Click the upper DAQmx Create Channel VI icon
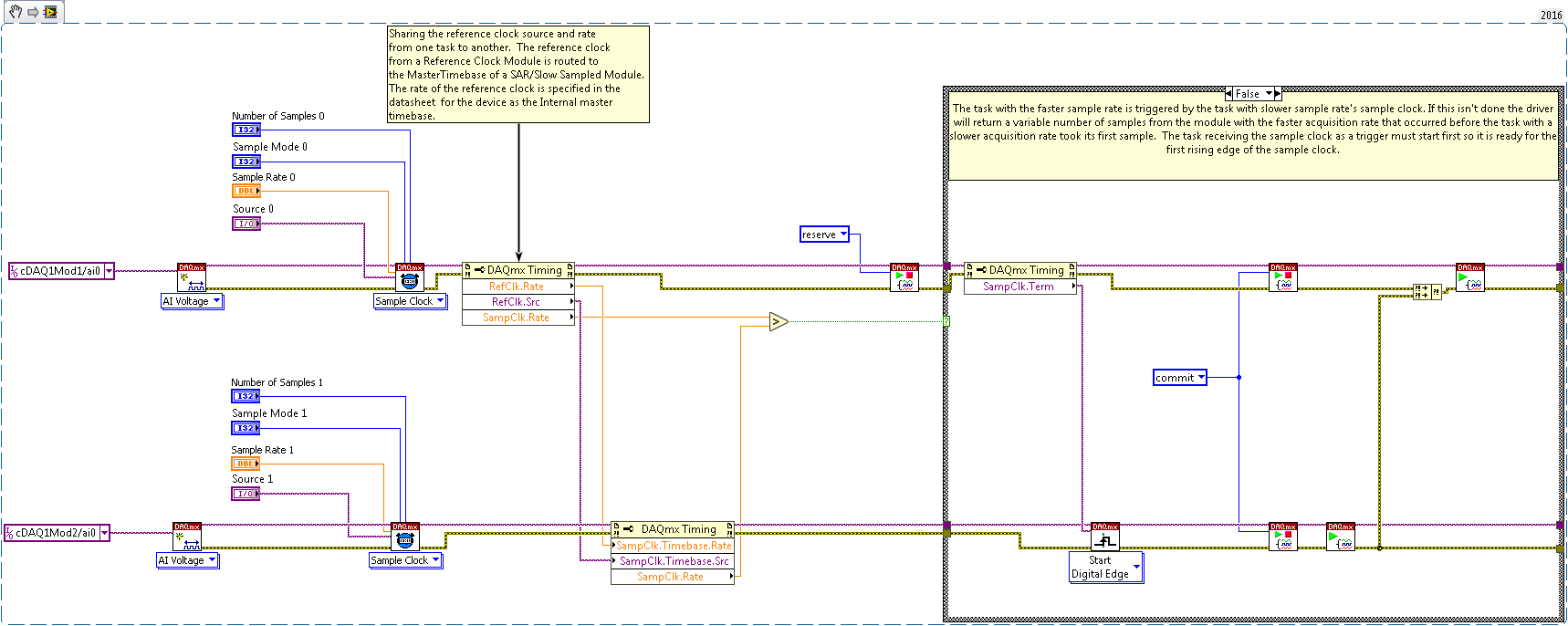 [x=192, y=277]
